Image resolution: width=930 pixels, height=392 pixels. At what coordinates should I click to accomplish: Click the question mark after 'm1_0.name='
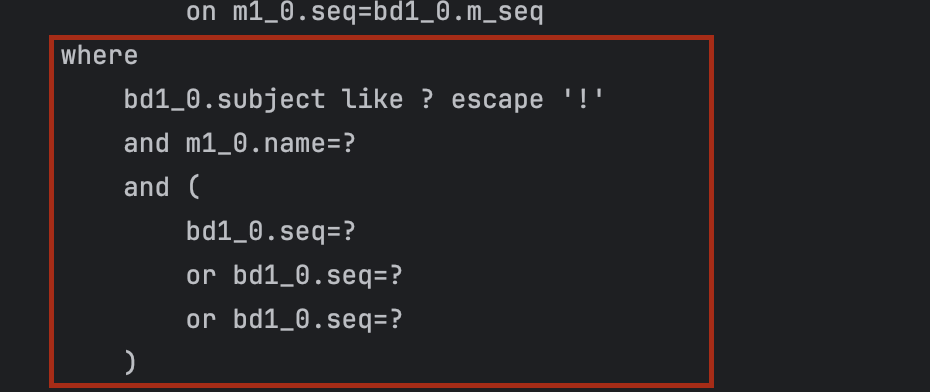click(349, 144)
